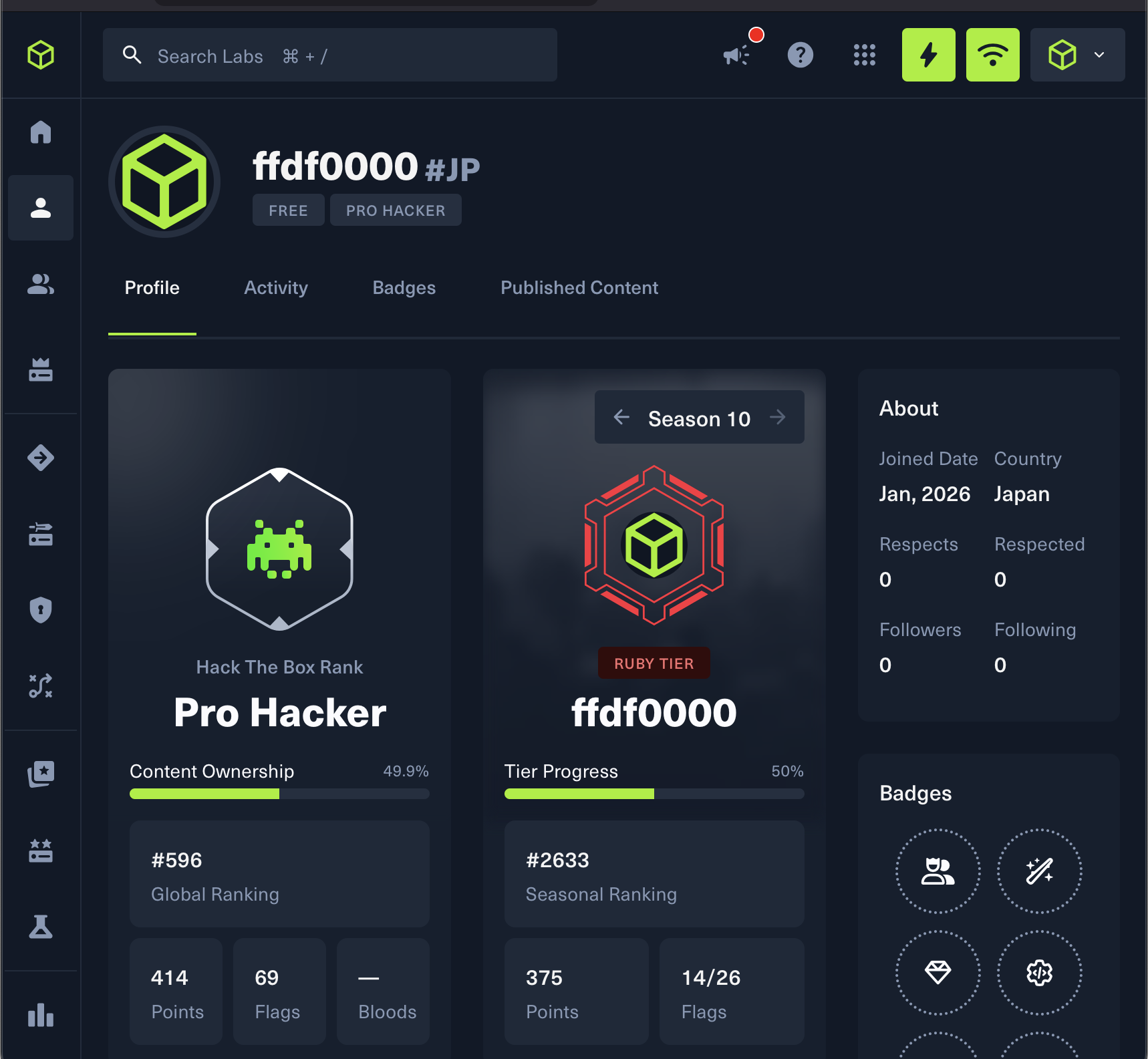This screenshot has width=1148, height=1059.
Task: Click the Pro Hacker rank title
Action: (x=280, y=712)
